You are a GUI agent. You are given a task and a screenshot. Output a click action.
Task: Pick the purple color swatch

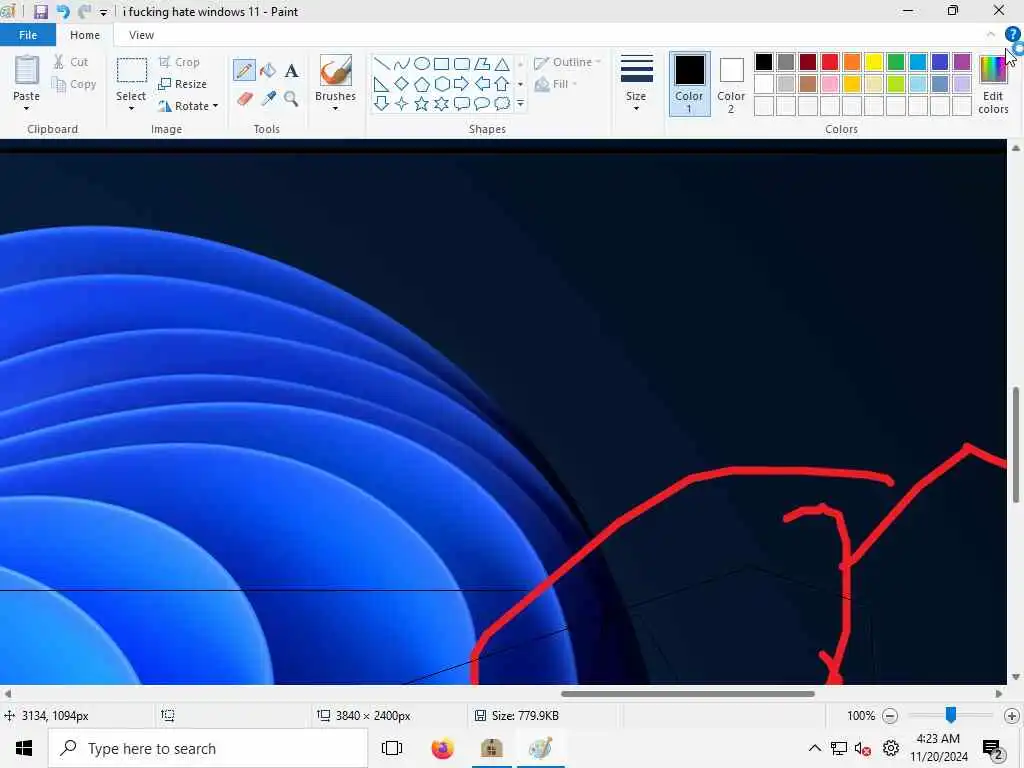(962, 62)
